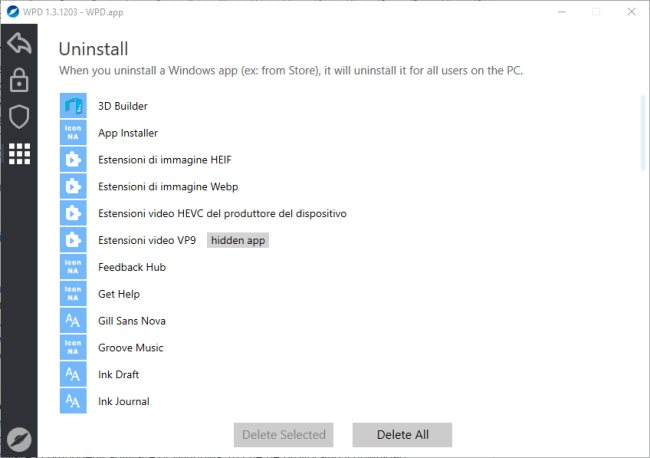Click the Ink Journal font icon
The width and height of the screenshot is (650, 458).
coord(73,401)
